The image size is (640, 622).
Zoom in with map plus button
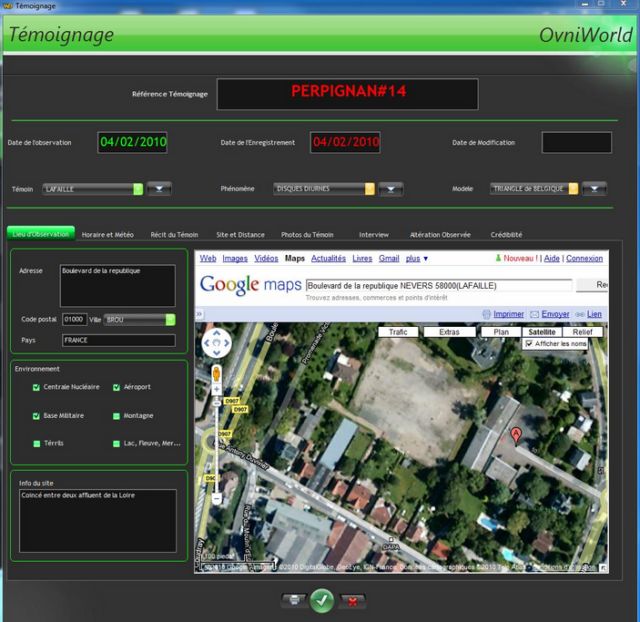click(x=216, y=389)
